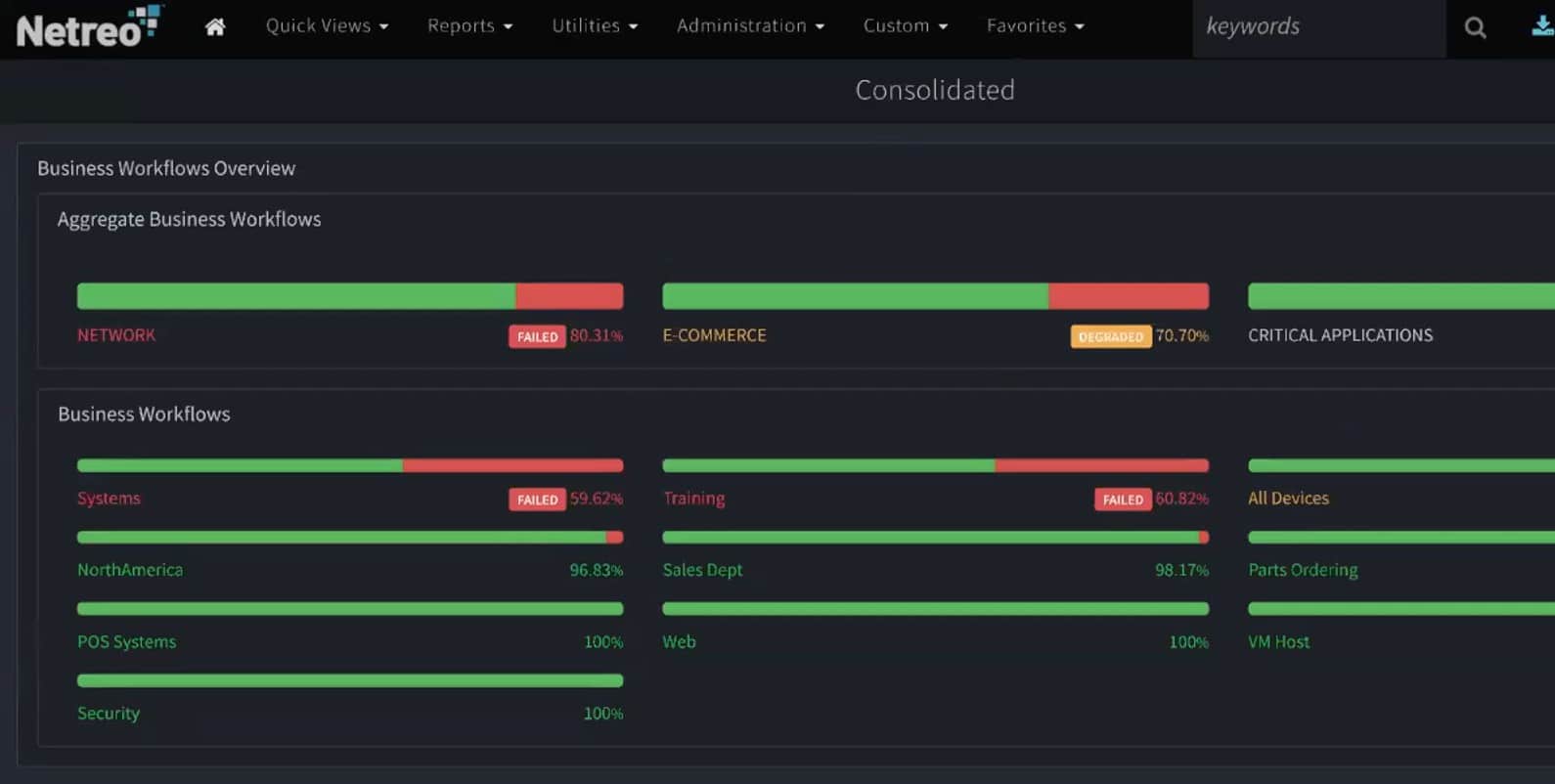
Task: Click the Web progress bar
Action: [935, 609]
